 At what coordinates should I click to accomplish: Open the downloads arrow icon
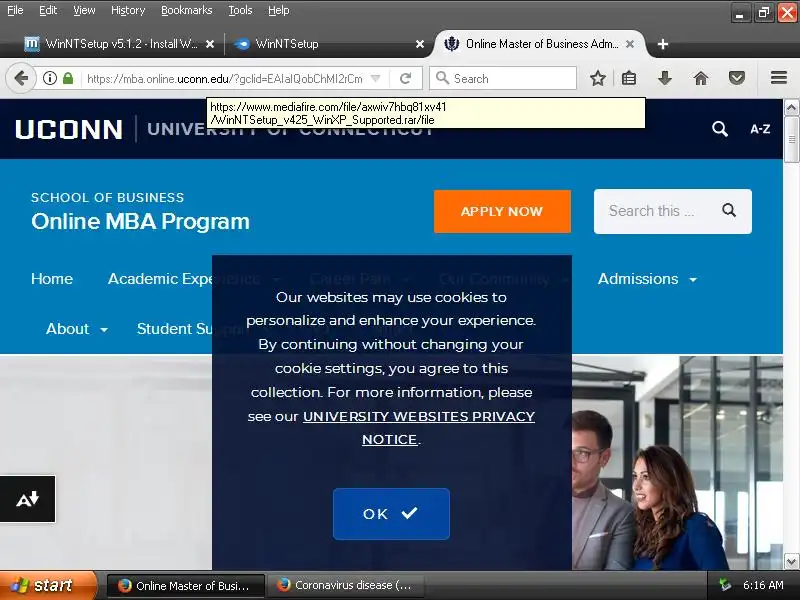(664, 78)
